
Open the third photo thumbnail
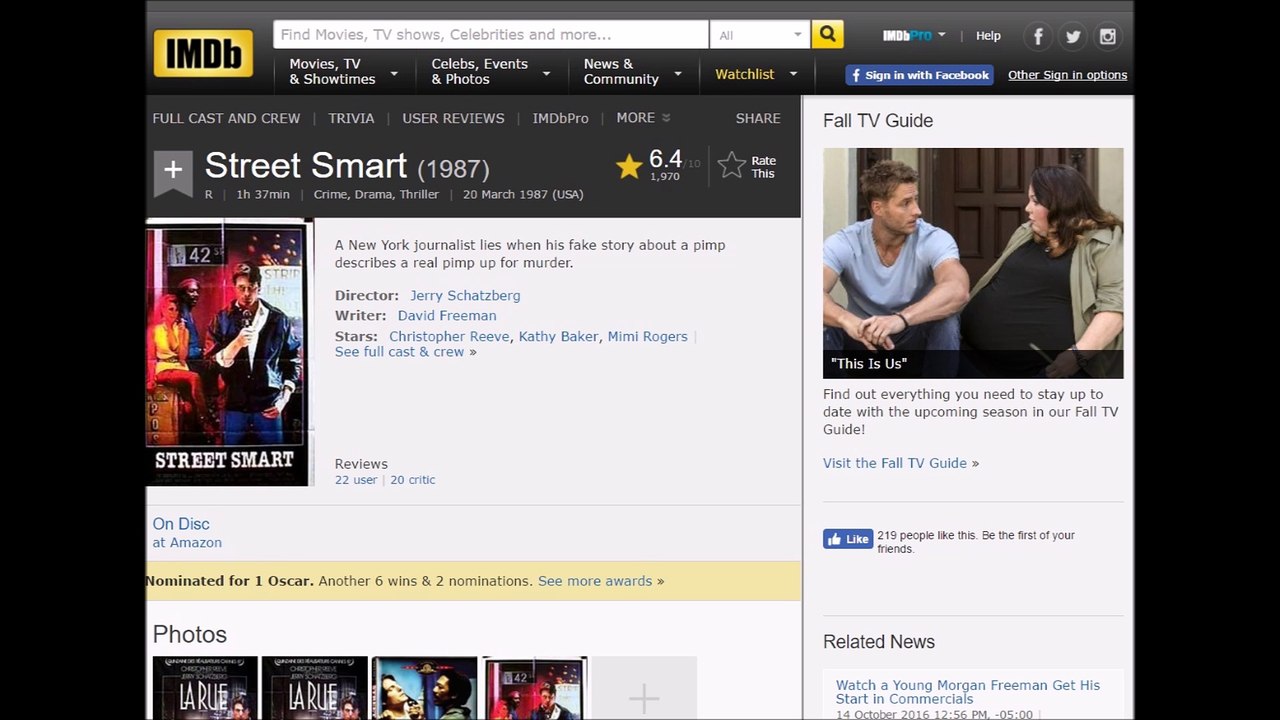[424, 688]
